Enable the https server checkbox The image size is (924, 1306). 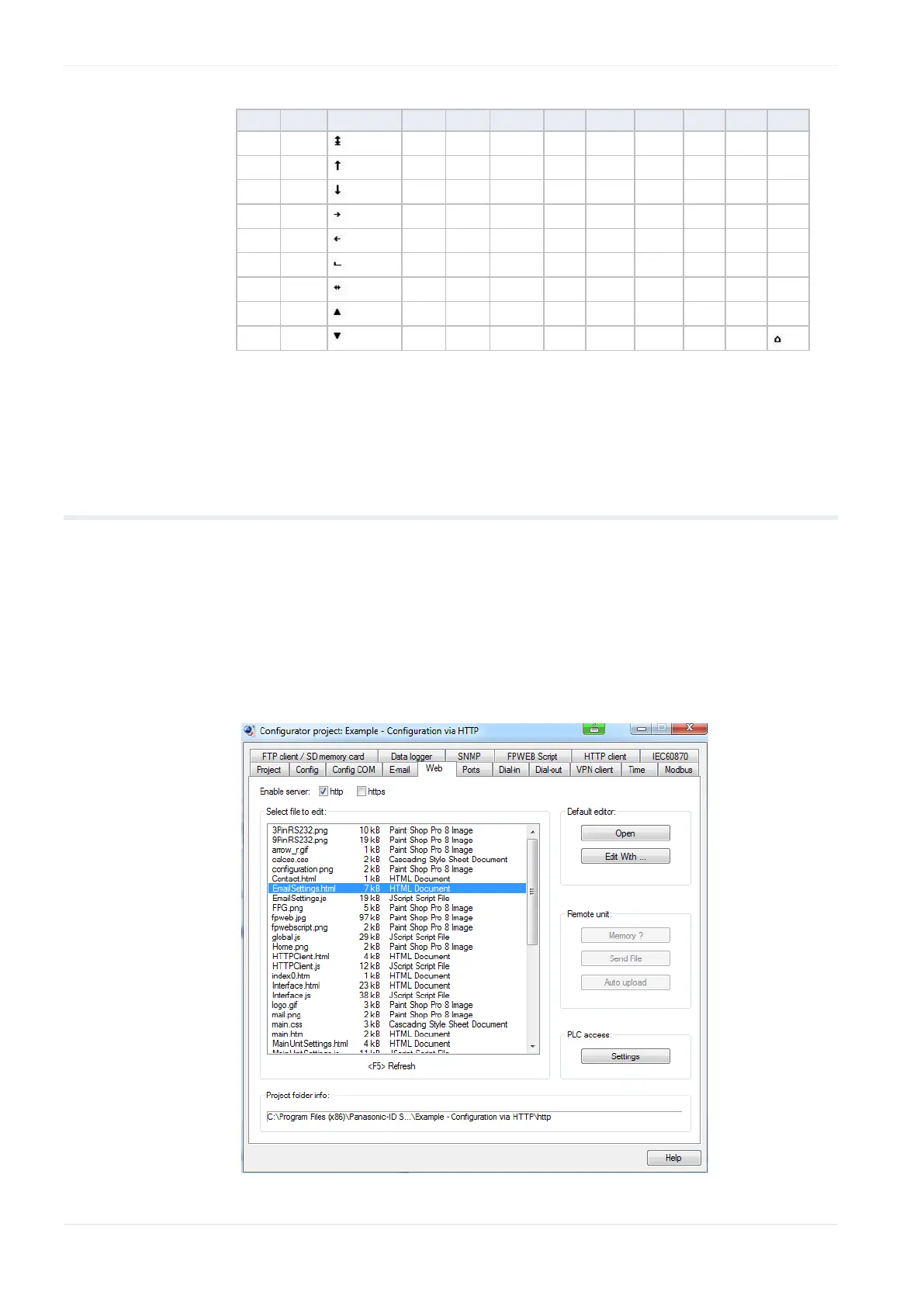pos(362,792)
